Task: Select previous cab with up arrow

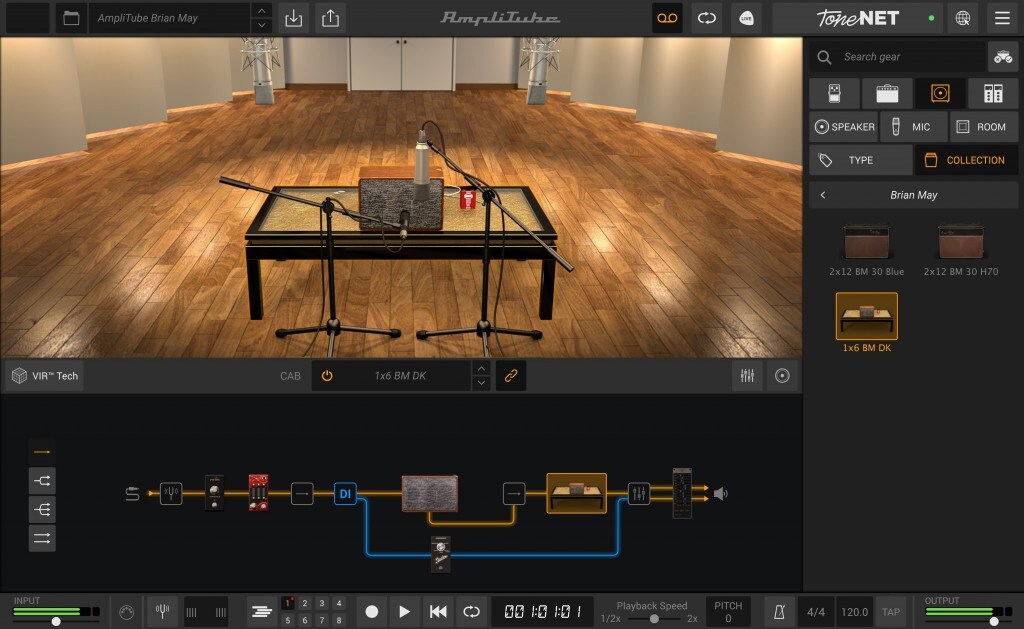Action: (481, 368)
